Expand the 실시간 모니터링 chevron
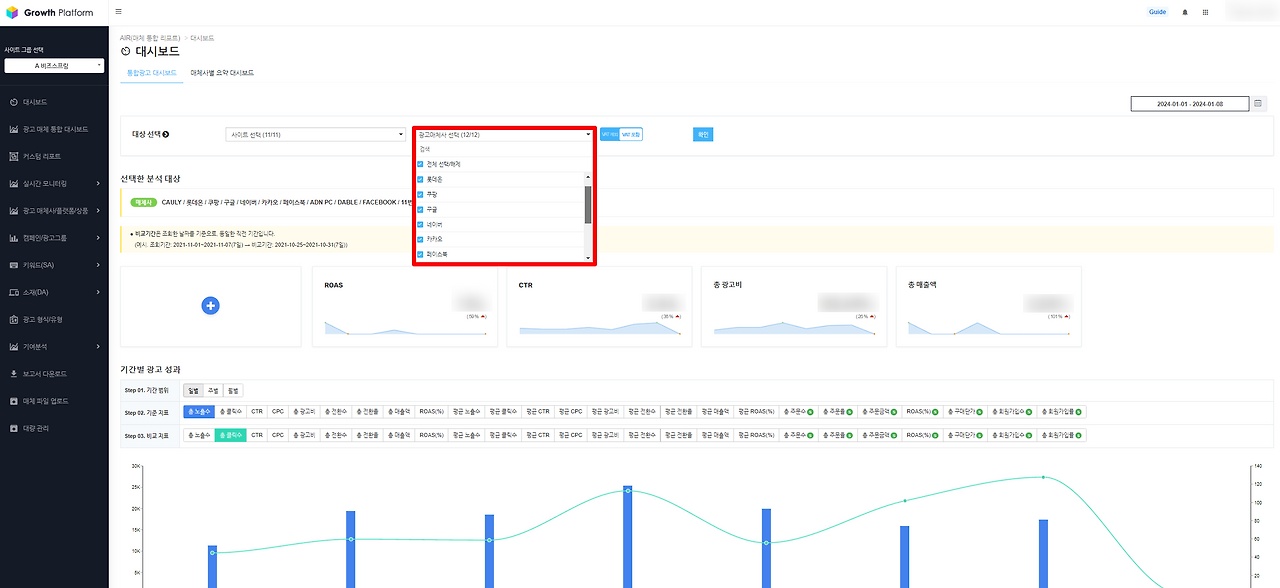Screen dimensions: 1280x588 coord(98,184)
